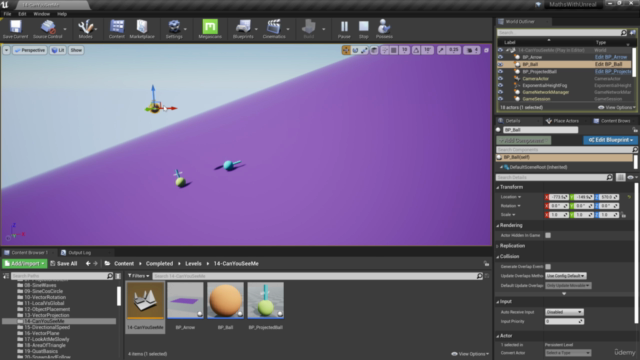Image resolution: width=640 pixels, height=360 pixels.
Task: Toggle visibility eye for BP_Arrow
Action: tap(500, 57)
